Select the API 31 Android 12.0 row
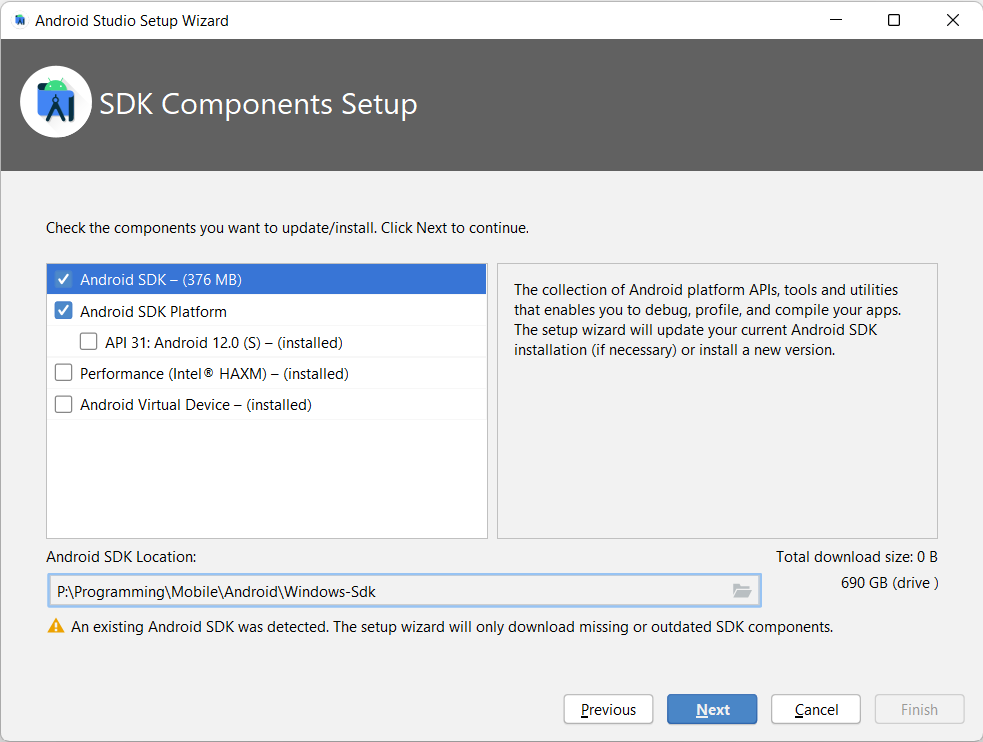Viewport: 983px width, 742px height. (x=220, y=341)
